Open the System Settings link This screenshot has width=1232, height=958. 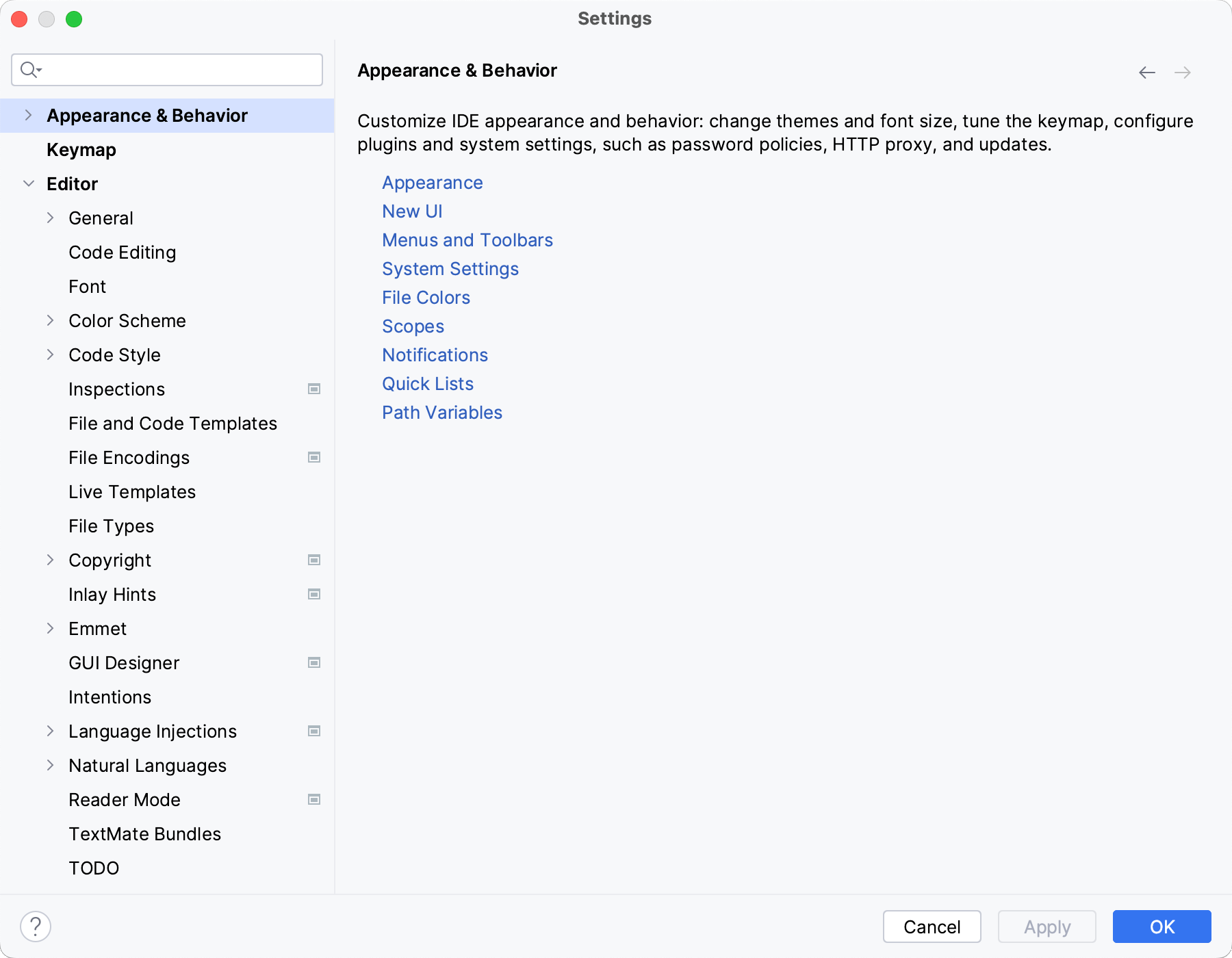450,269
